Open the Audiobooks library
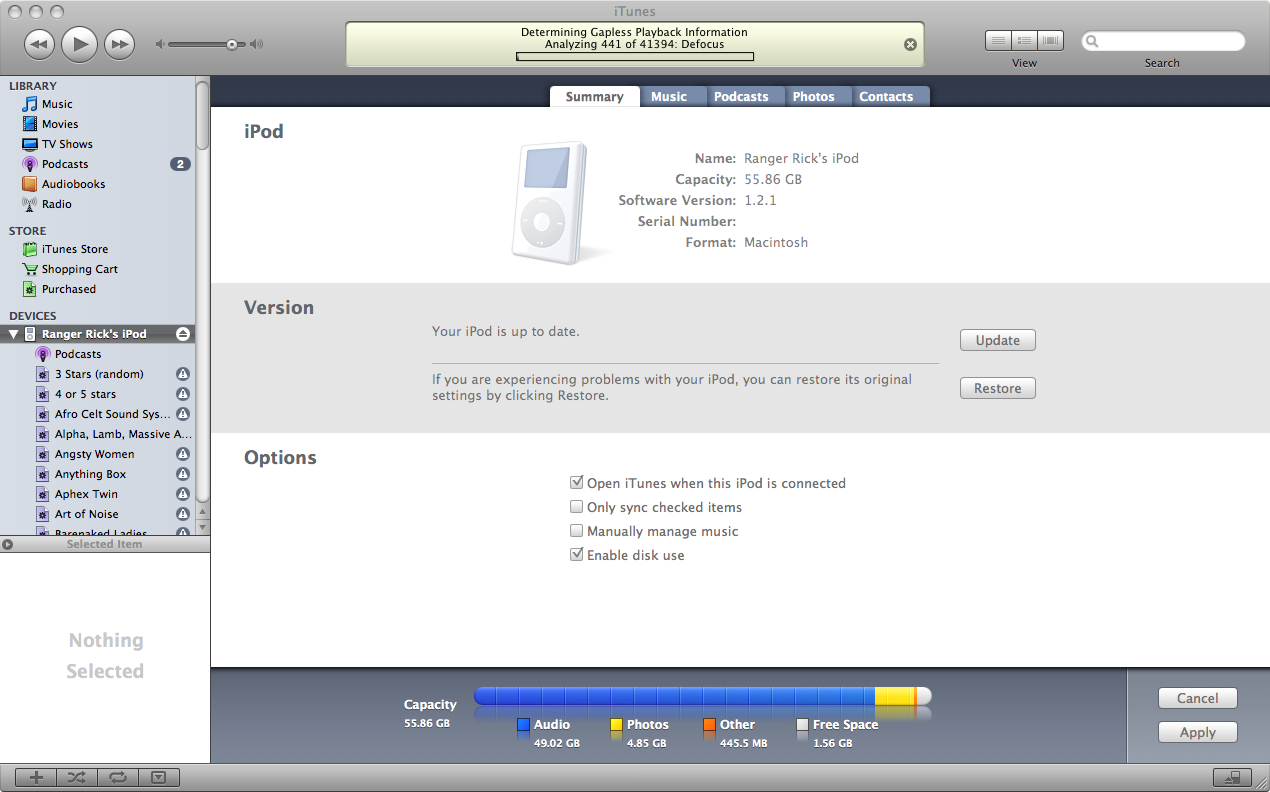The image size is (1270, 792). pos(73,184)
